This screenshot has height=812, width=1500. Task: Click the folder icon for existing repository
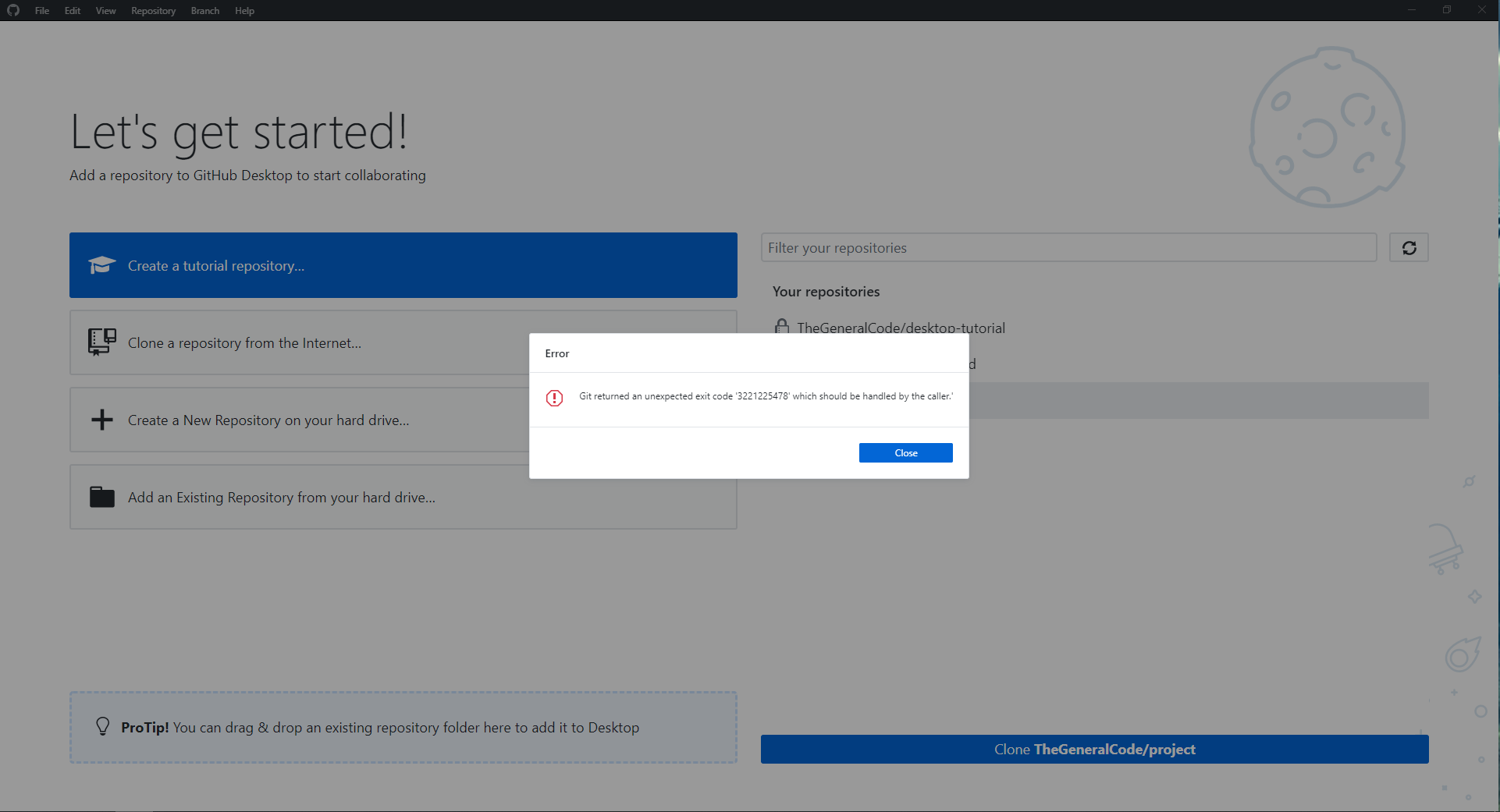pyautogui.click(x=102, y=497)
